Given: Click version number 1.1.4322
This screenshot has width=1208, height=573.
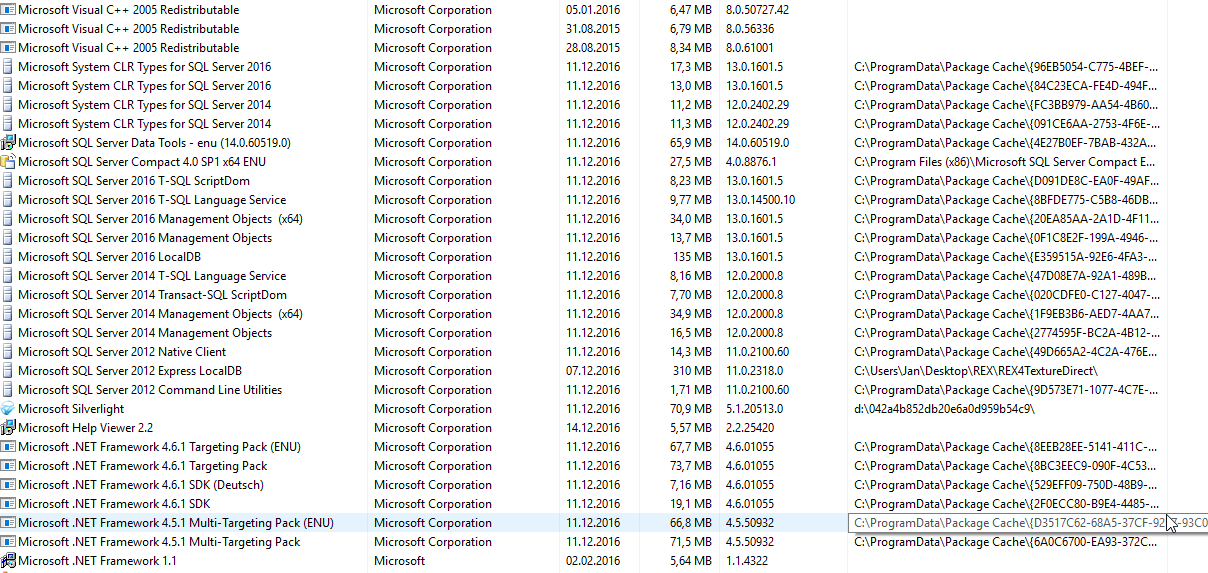Looking at the screenshot, I should (747, 561).
